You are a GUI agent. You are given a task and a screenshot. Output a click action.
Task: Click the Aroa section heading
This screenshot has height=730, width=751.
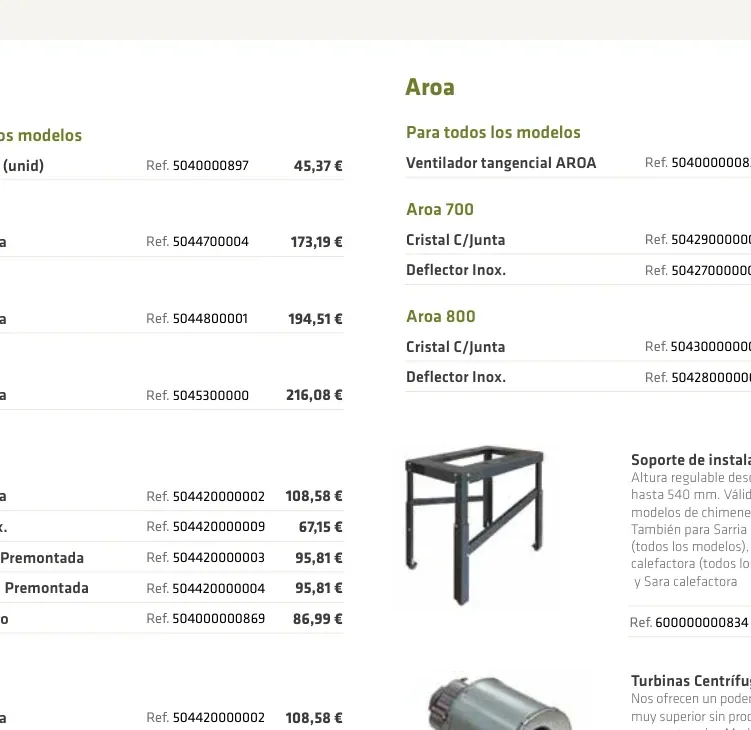(x=430, y=87)
